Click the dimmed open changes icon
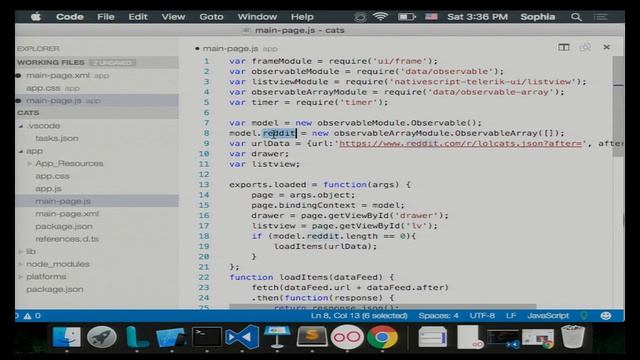640x360 pixels. point(585,47)
